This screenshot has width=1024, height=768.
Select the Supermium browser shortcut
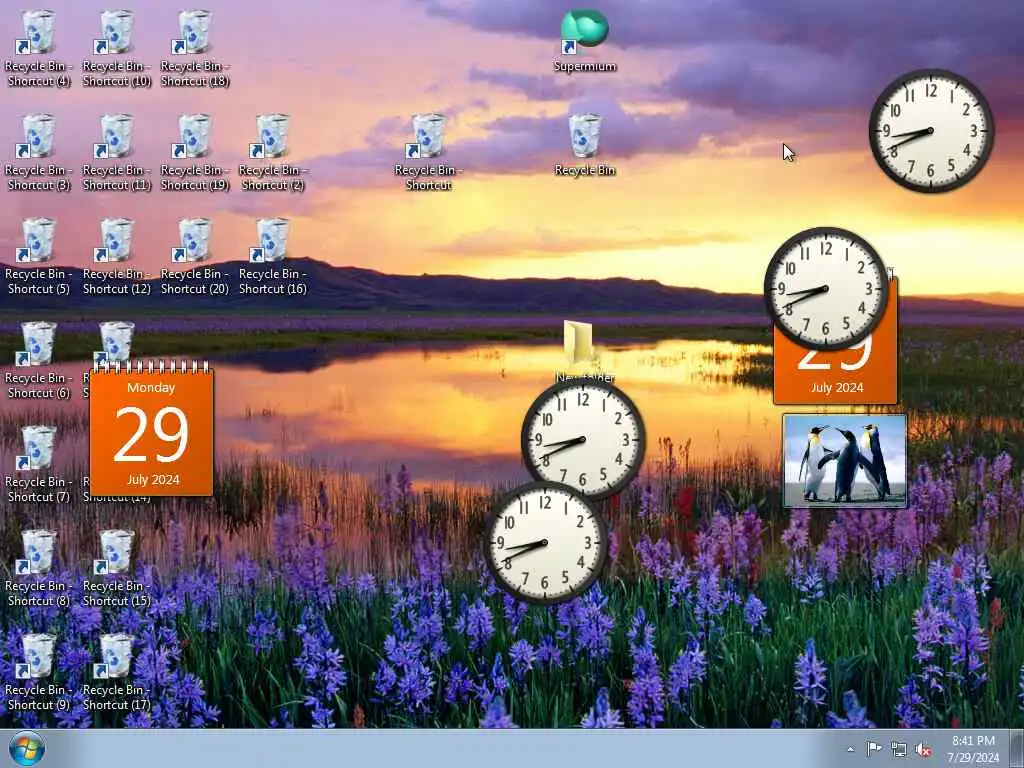[584, 40]
